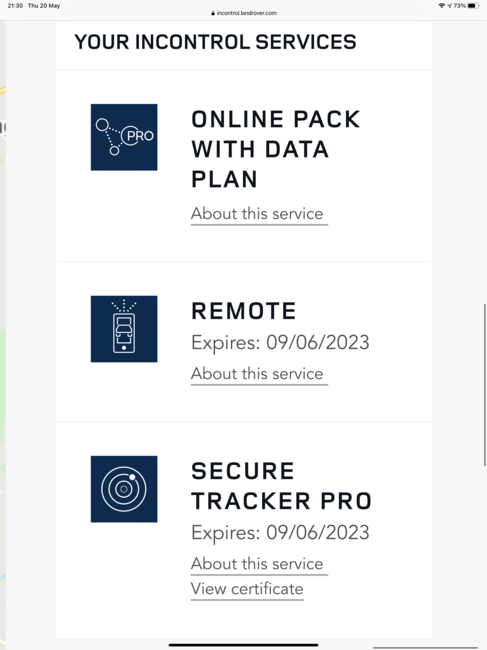This screenshot has height=650, width=487.
Task: Click the Secure Tracker radar icon
Action: (x=124, y=489)
